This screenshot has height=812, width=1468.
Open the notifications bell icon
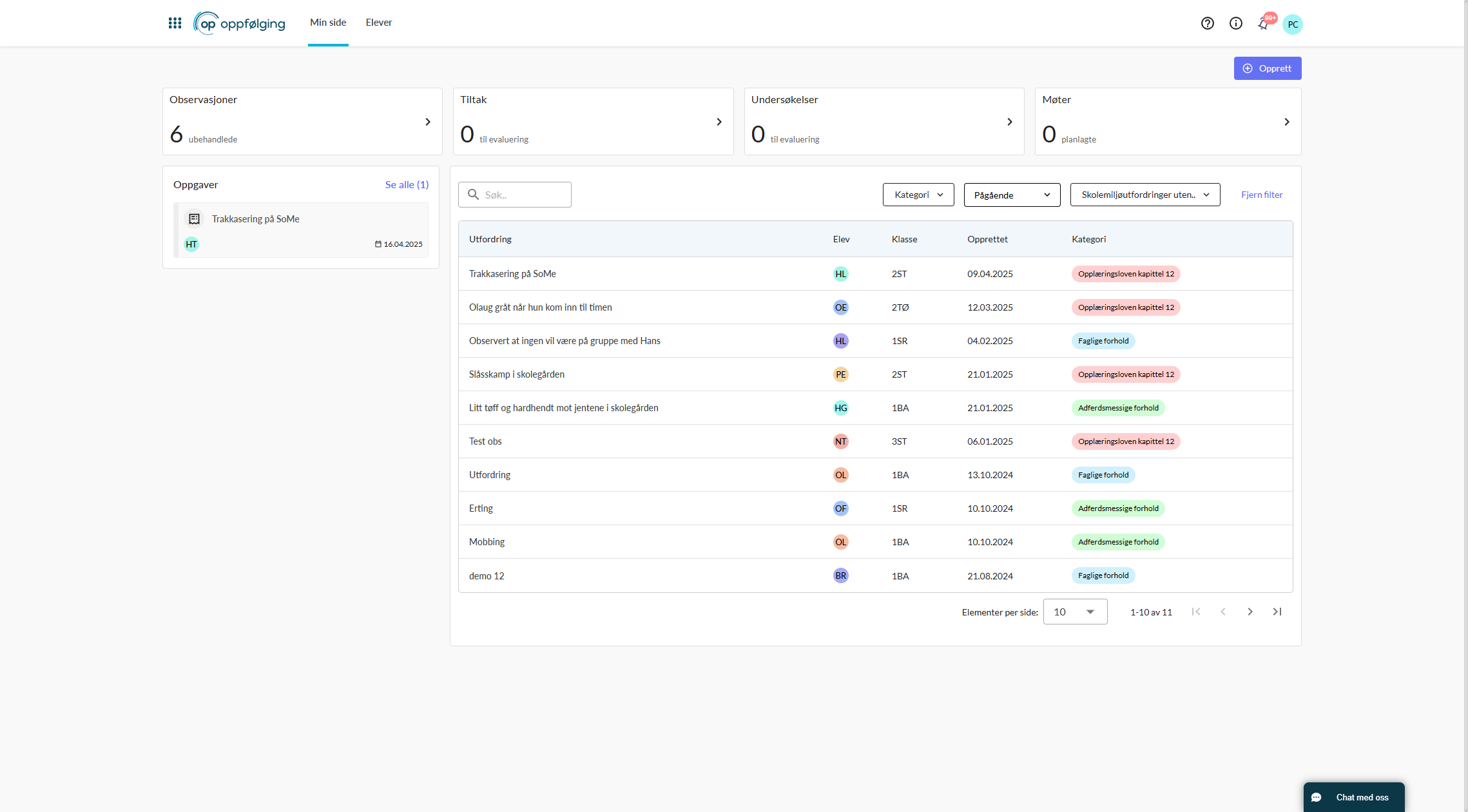click(x=1263, y=24)
